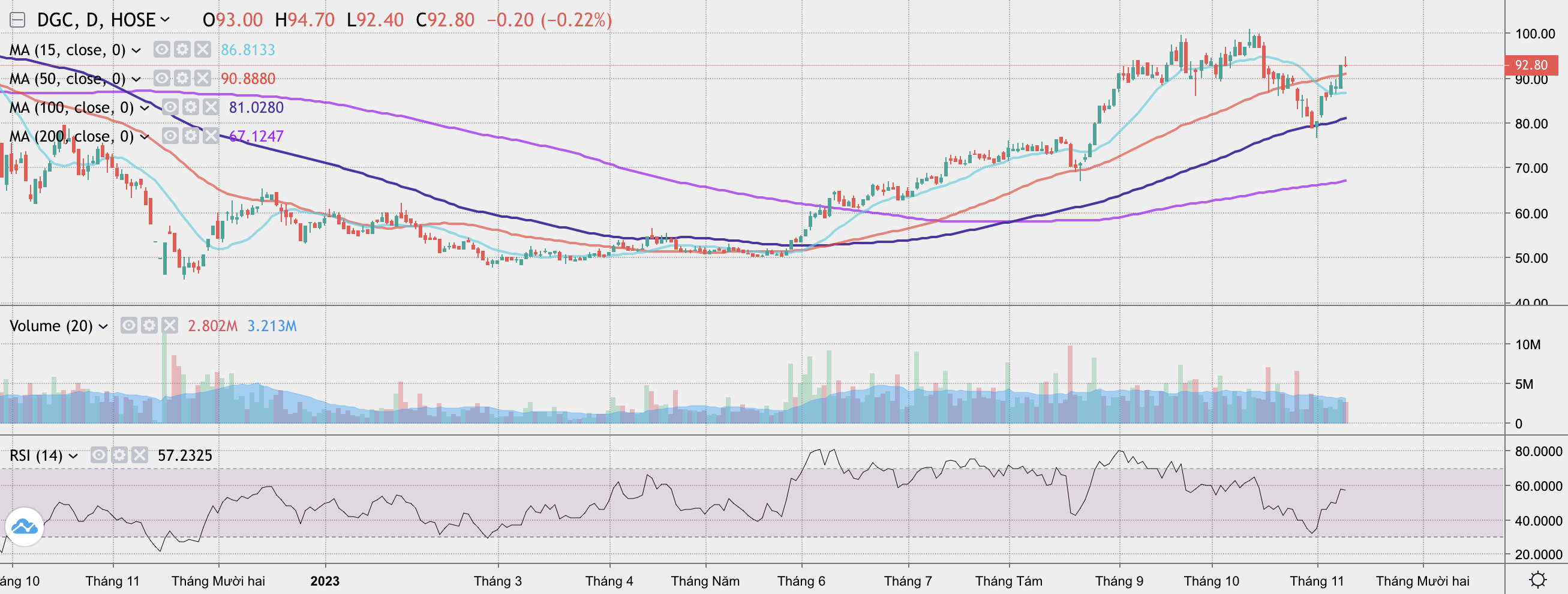Click the MA (200, close, 0) label
Viewport: 1568px width, 594px height.
(x=72, y=136)
